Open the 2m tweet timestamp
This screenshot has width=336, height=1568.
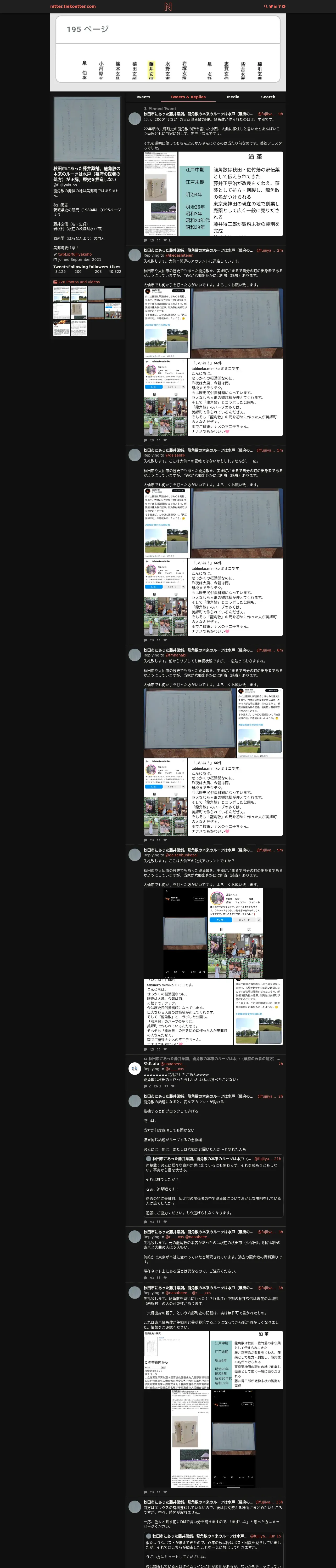pos(280,250)
